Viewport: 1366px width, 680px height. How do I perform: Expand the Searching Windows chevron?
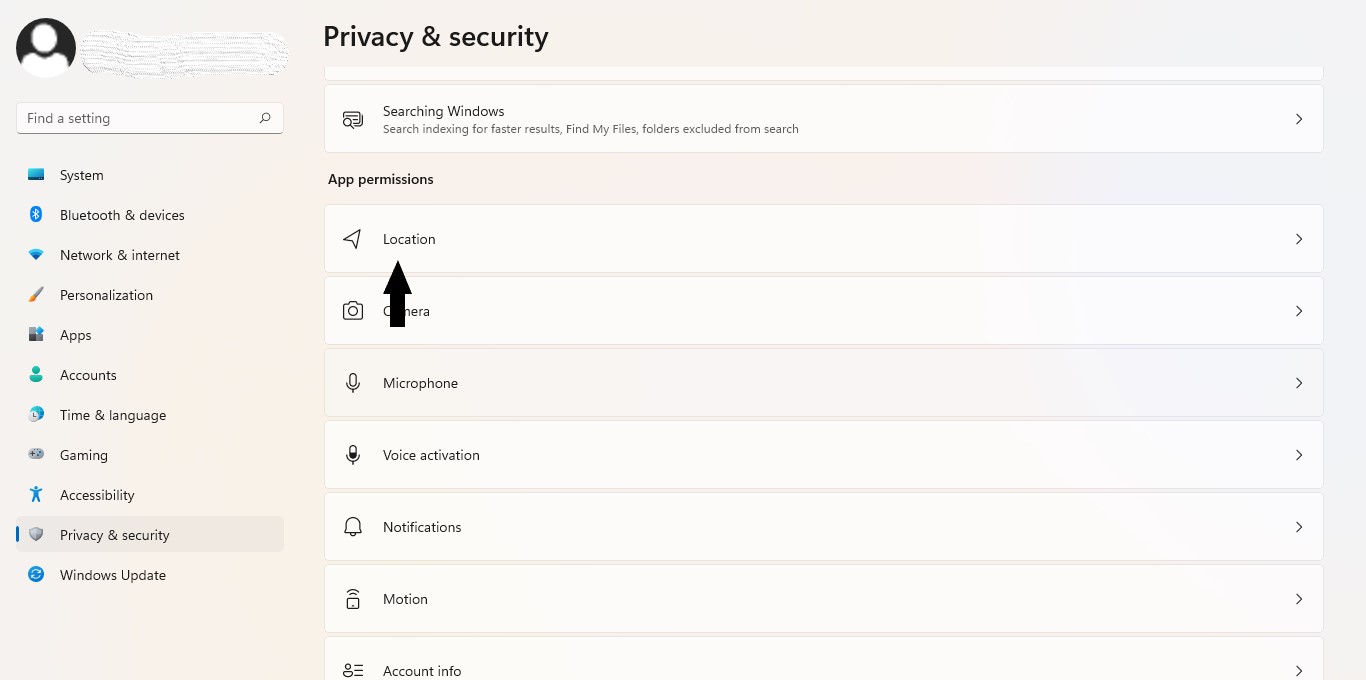[1299, 119]
